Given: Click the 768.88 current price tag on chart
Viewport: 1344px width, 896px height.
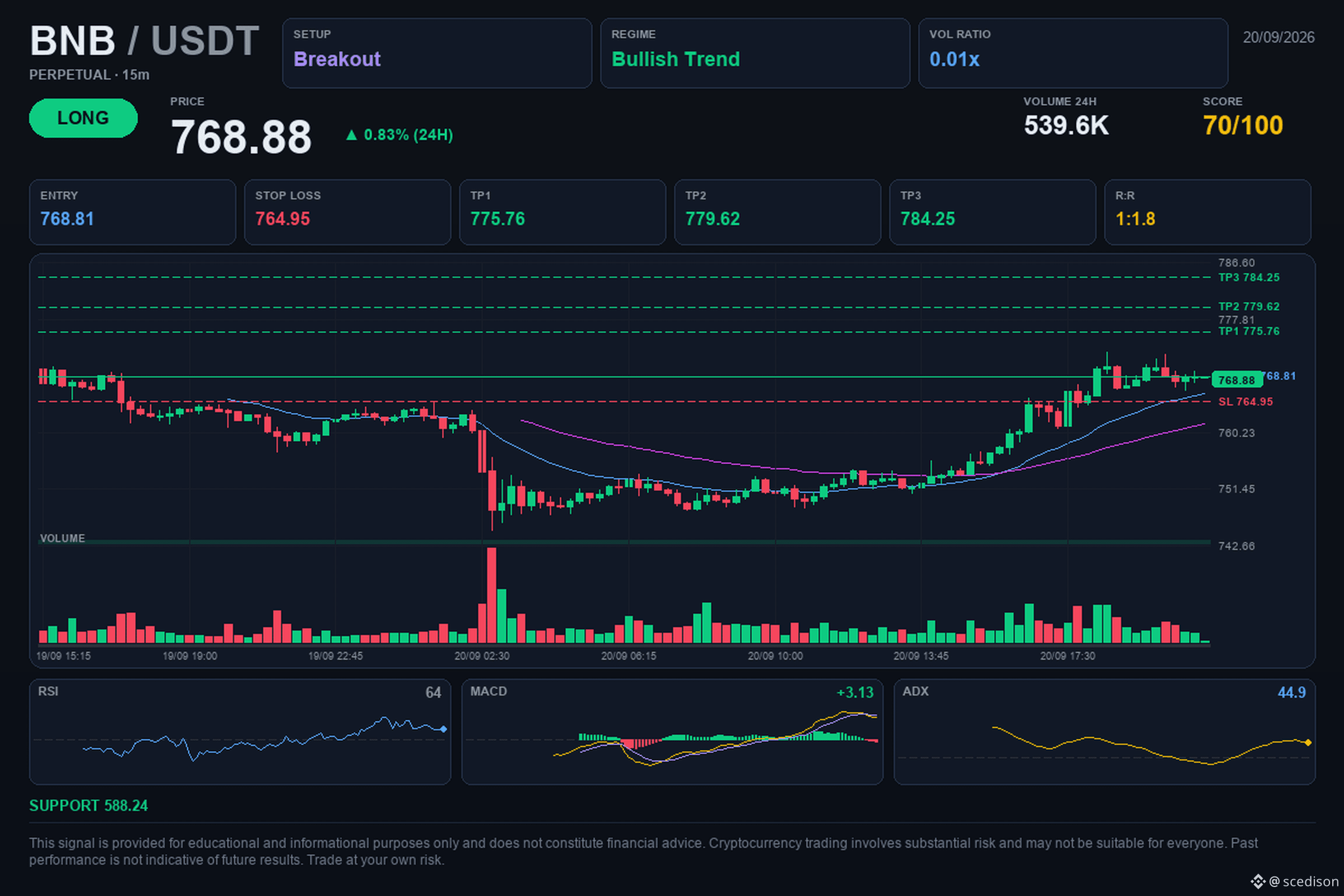Looking at the screenshot, I should 1236,380.
